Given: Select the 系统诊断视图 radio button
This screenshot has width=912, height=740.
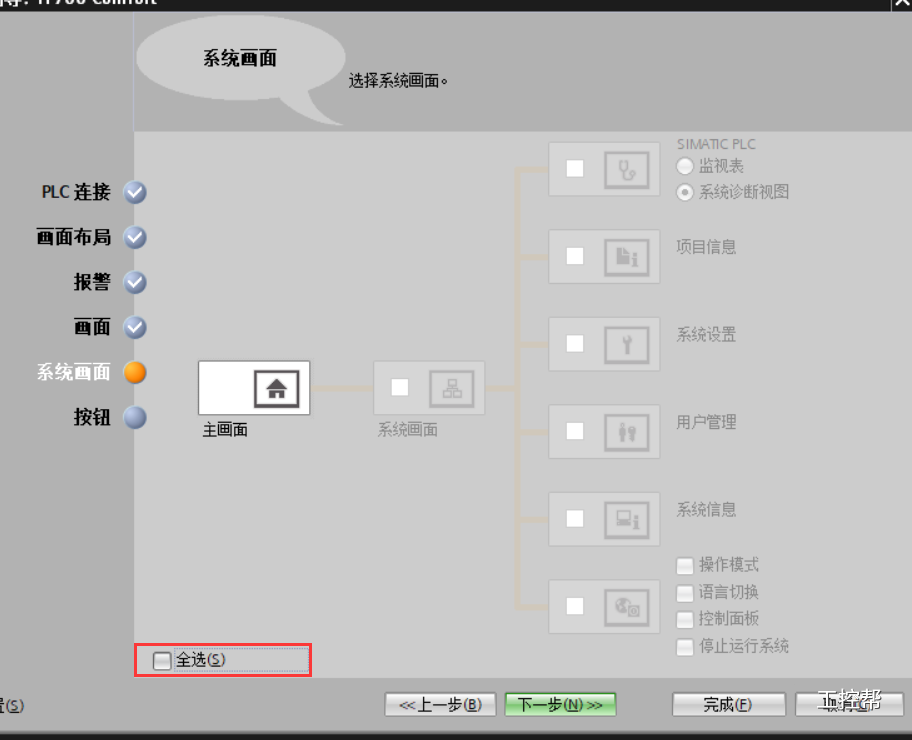Looking at the screenshot, I should coord(685,192).
